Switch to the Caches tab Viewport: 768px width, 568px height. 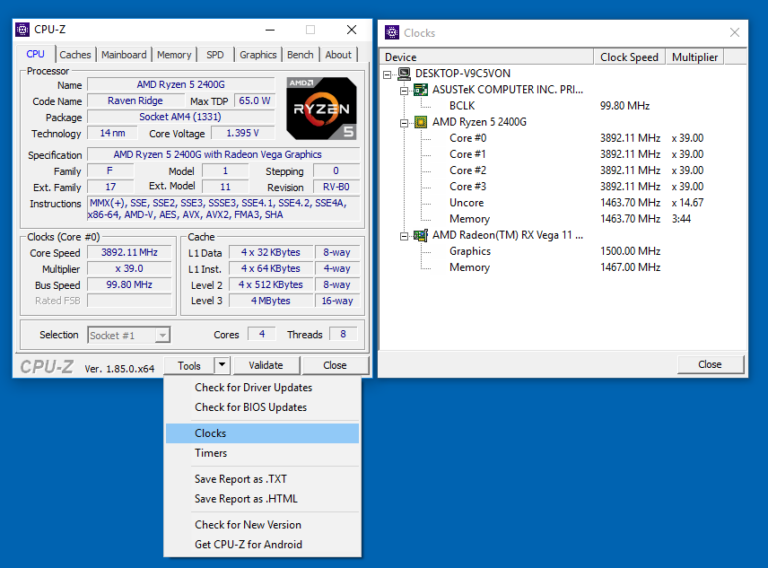[75, 55]
